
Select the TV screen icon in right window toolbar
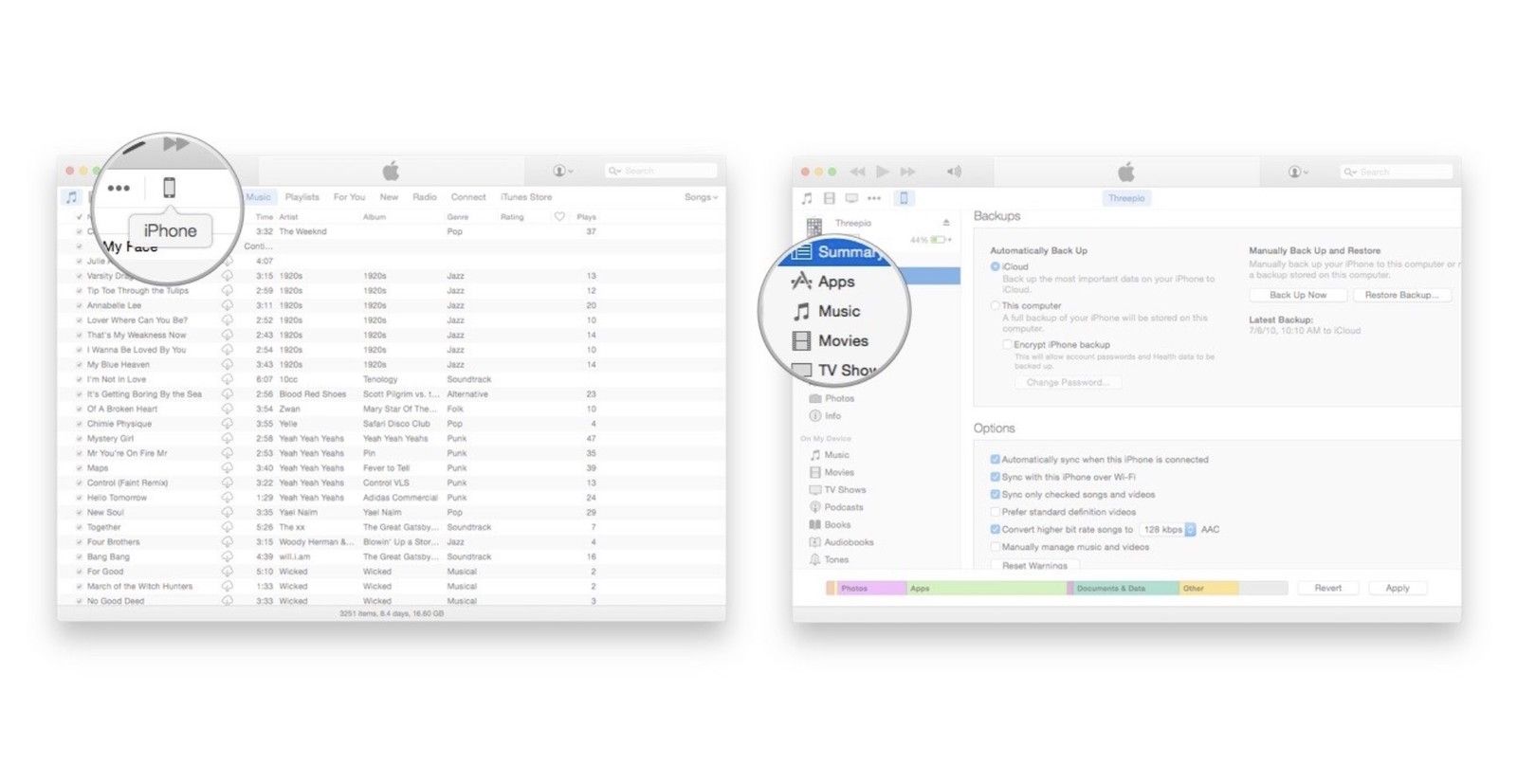pyautogui.click(x=851, y=198)
